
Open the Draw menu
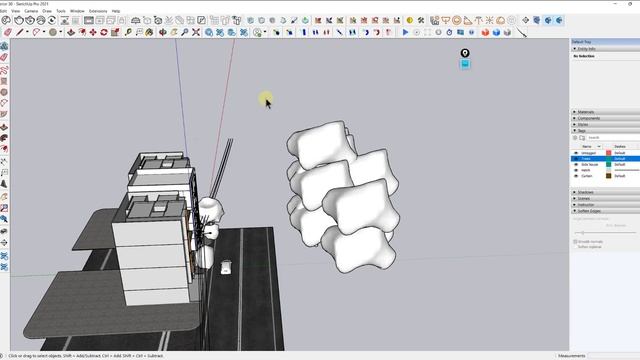(47, 11)
